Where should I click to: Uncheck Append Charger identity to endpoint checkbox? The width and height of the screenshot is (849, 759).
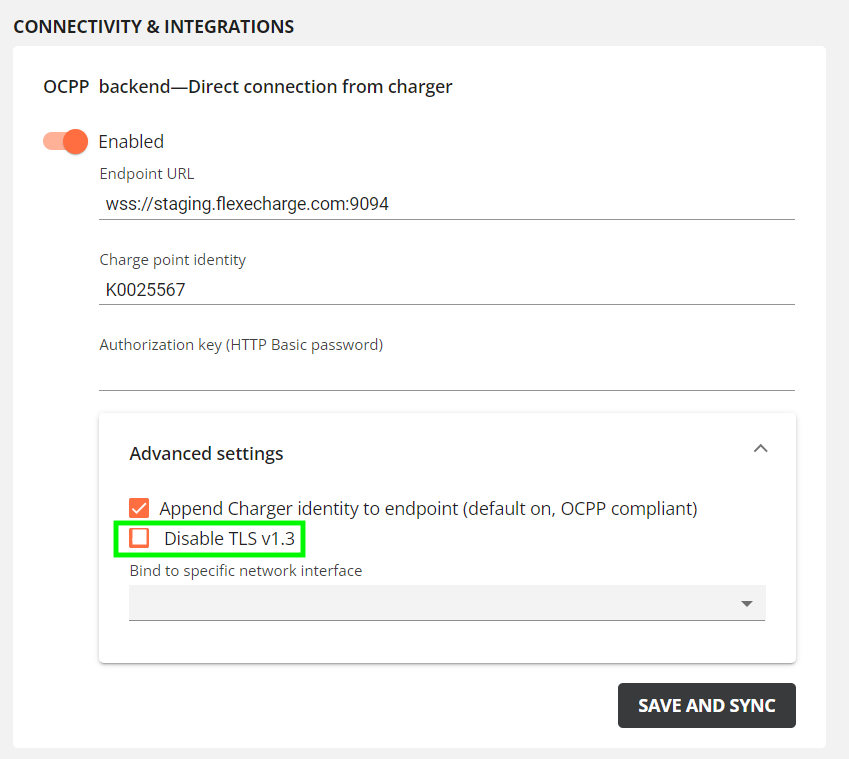click(x=139, y=508)
